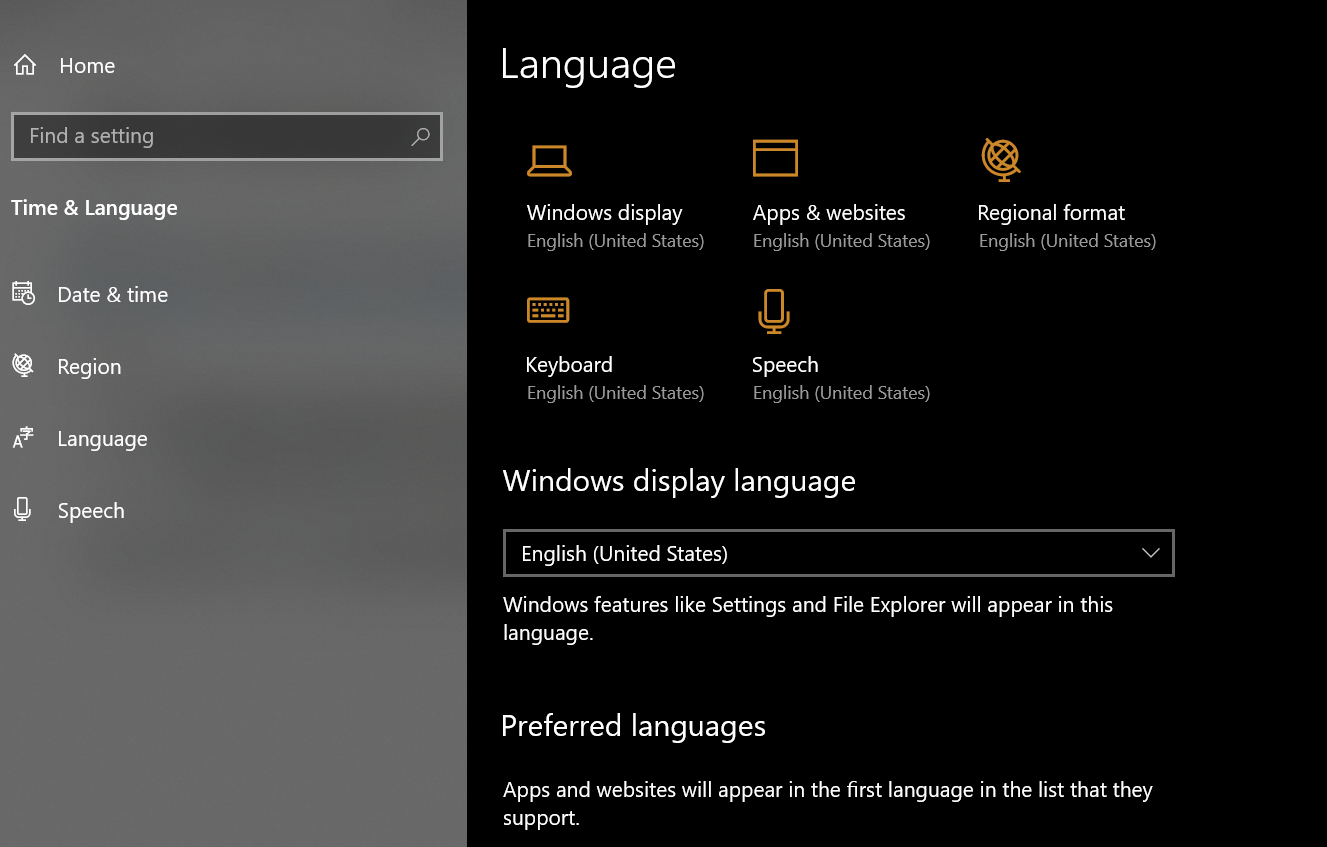The height and width of the screenshot is (847, 1327).
Task: Click the Windows display laptop icon
Action: pyautogui.click(x=549, y=160)
